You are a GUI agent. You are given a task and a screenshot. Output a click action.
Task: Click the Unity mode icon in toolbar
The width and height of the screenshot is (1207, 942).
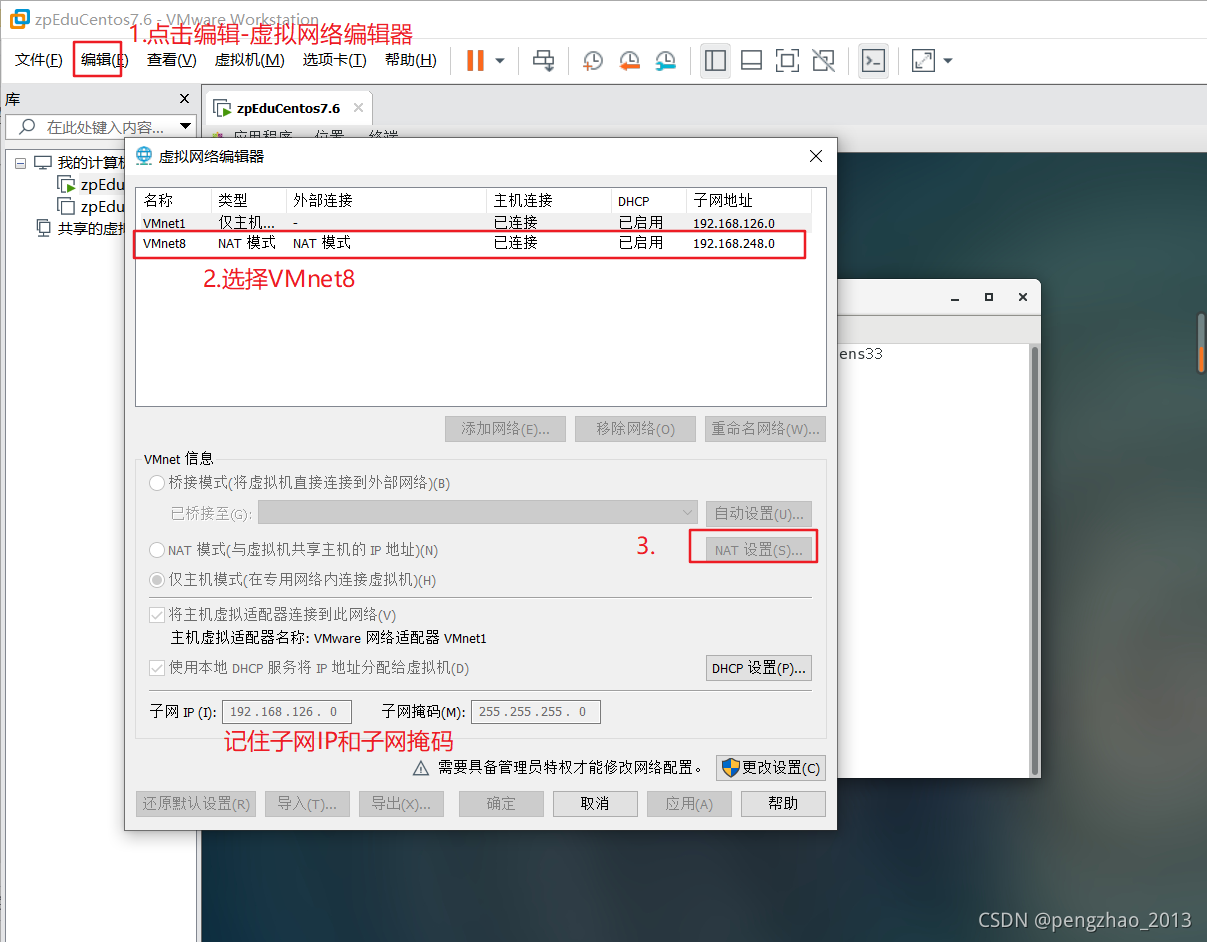point(823,61)
